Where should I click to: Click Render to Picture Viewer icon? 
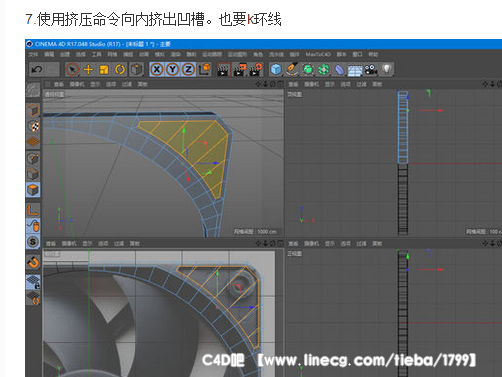(x=239, y=69)
